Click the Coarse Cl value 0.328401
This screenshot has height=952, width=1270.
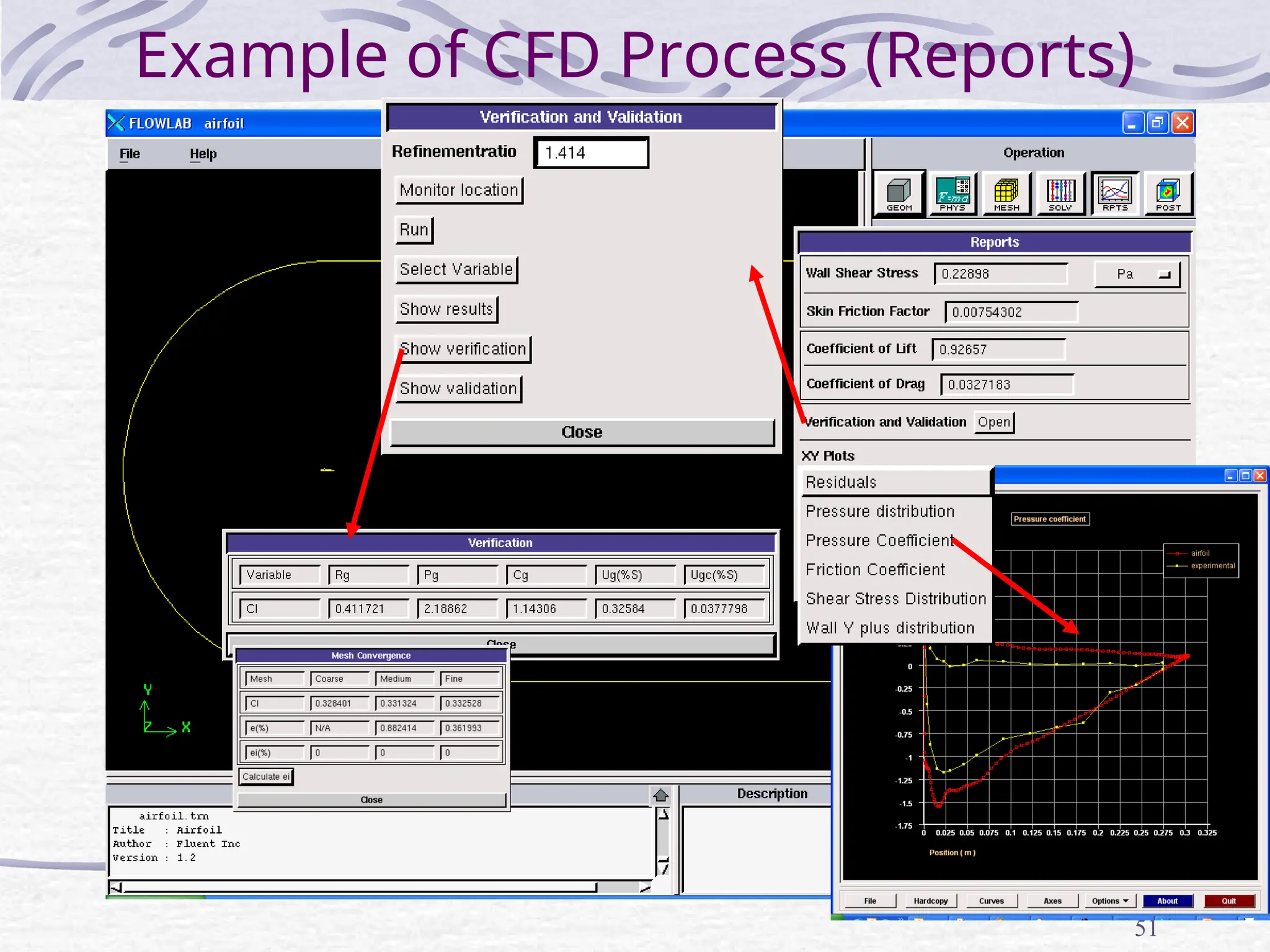click(x=340, y=703)
